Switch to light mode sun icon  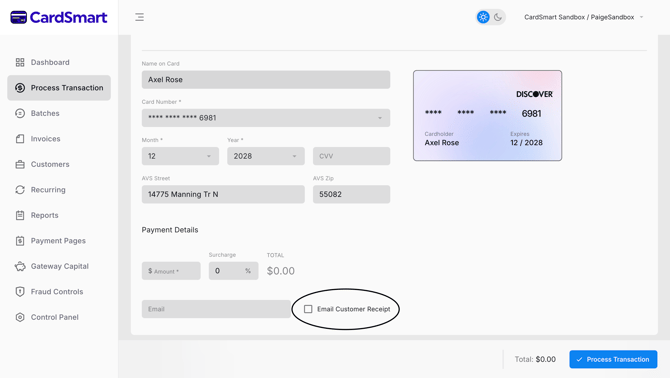[x=483, y=17]
